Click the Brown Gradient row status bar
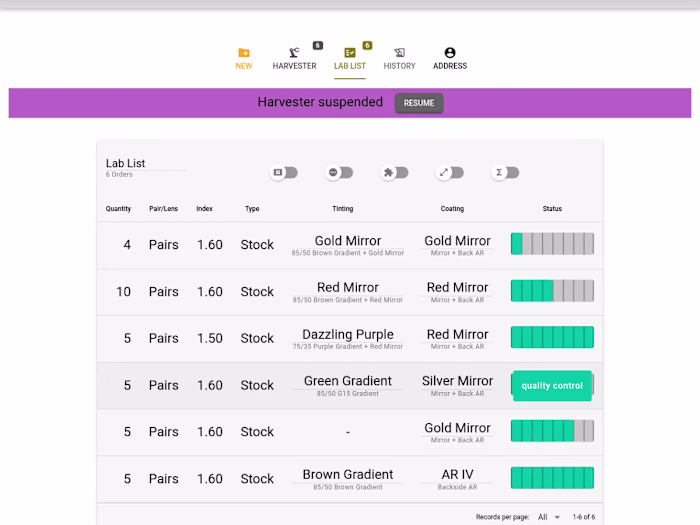This screenshot has height=525, width=700. pyautogui.click(x=552, y=478)
